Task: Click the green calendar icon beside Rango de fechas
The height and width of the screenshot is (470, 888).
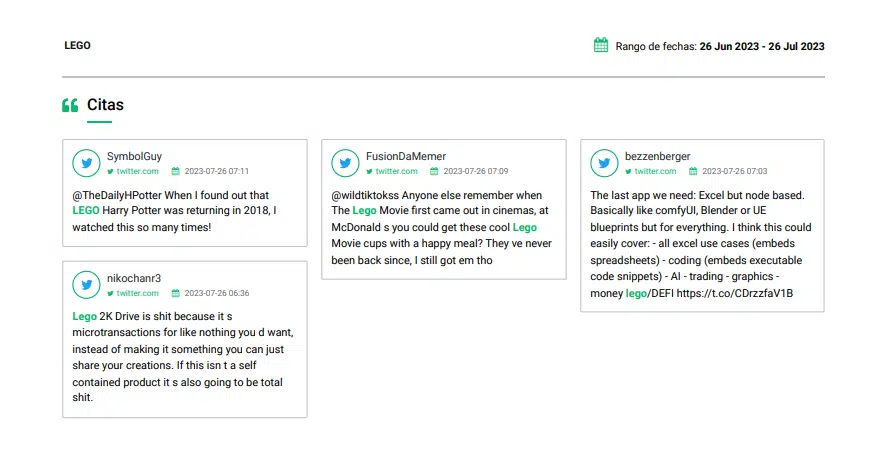Action: 601,45
